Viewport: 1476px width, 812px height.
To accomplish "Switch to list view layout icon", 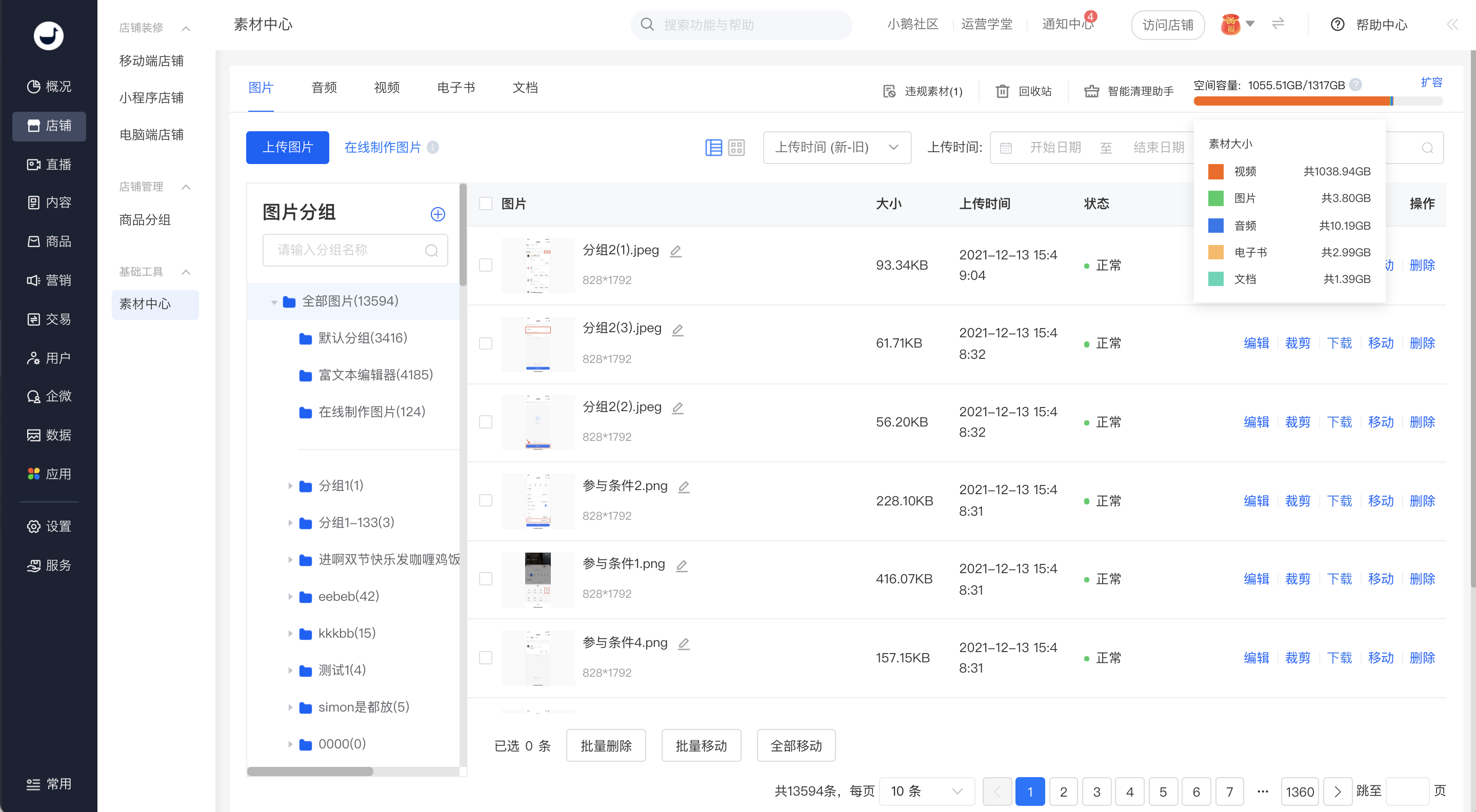I will coord(713,148).
